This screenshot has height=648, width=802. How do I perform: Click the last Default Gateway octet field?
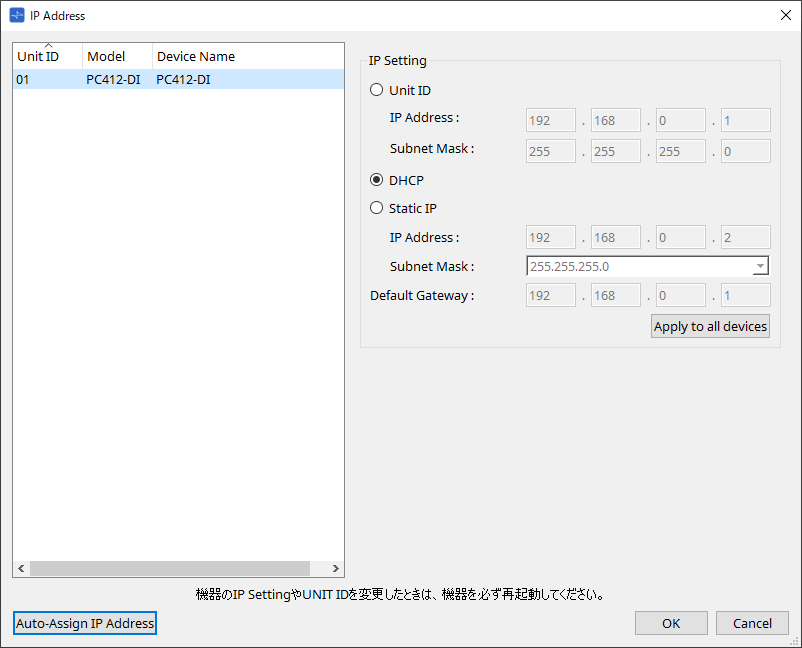(745, 295)
